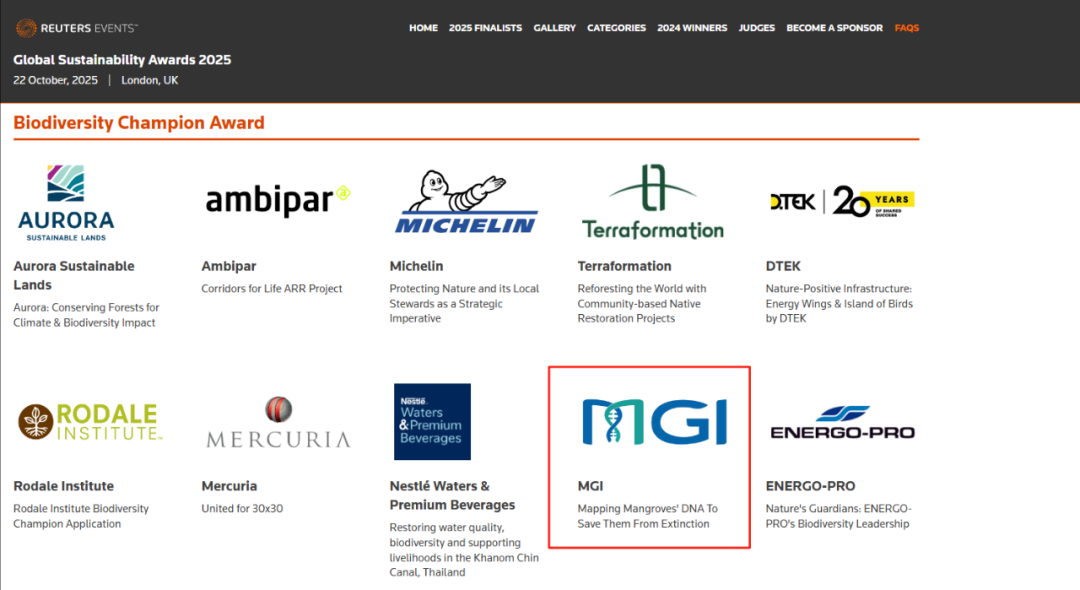
Task: Click 'Rodale Institute Biodiversity Champion Application' text
Action: (81, 516)
